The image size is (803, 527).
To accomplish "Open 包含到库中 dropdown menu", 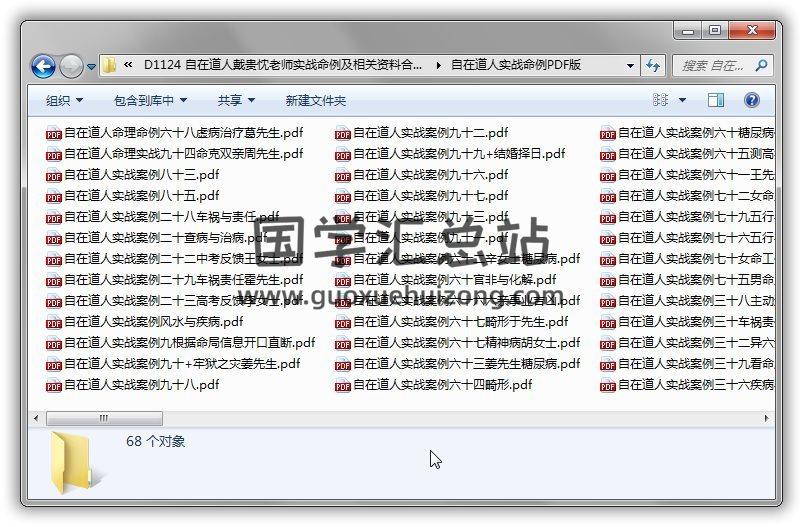I will tap(151, 101).
